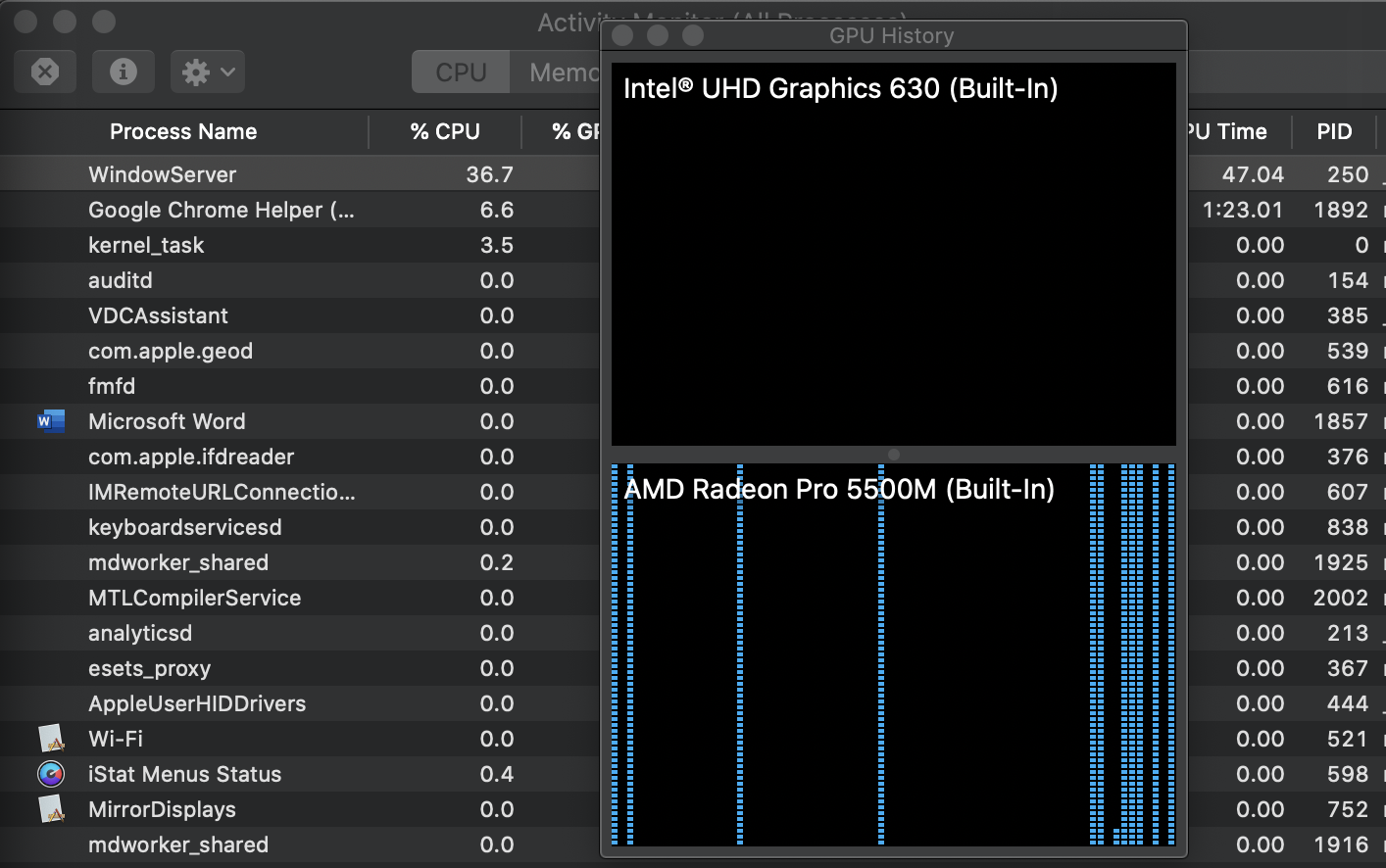Select the com.apple.geod process name
Image resolution: width=1386 pixels, height=868 pixels.
pos(171,351)
